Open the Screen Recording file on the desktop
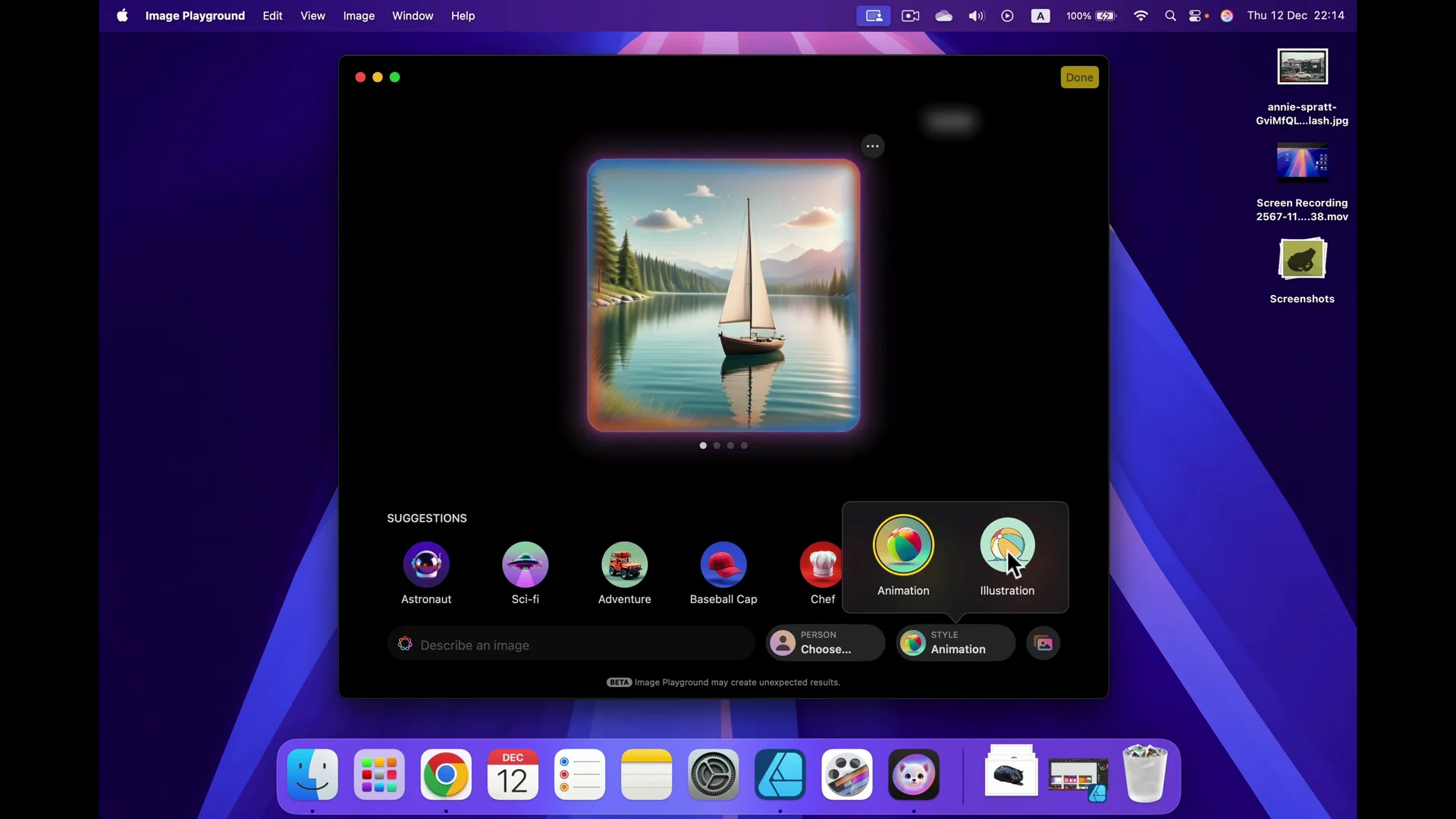This screenshot has height=819, width=1456. click(1302, 163)
